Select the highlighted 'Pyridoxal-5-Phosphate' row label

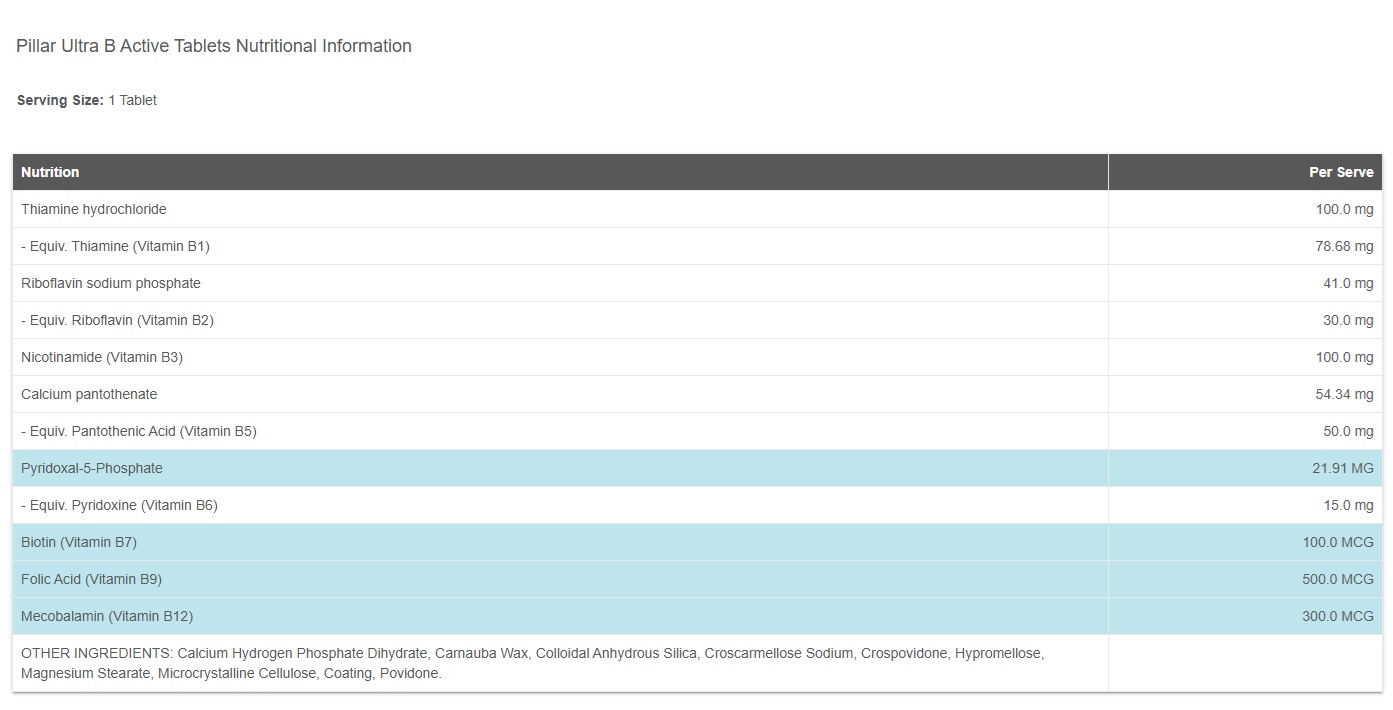92,468
